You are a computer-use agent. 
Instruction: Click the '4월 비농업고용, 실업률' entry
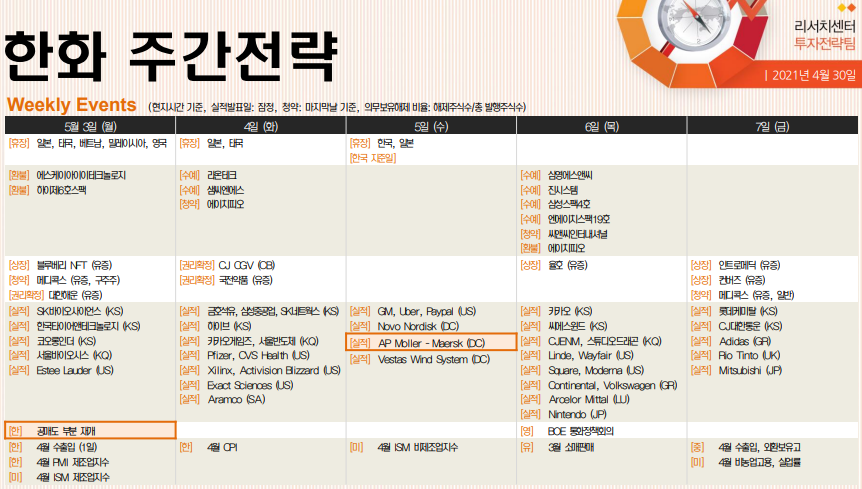click(x=760, y=462)
